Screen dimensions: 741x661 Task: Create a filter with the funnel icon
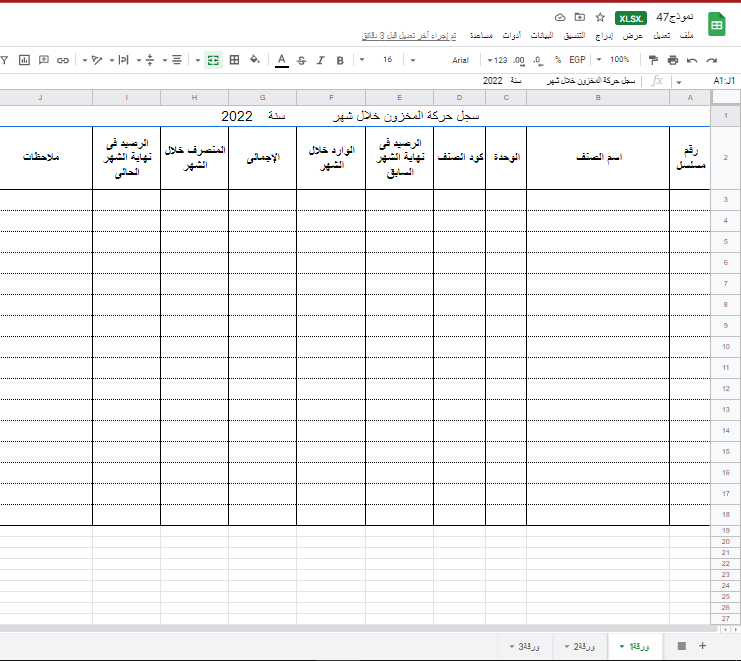pos(5,60)
